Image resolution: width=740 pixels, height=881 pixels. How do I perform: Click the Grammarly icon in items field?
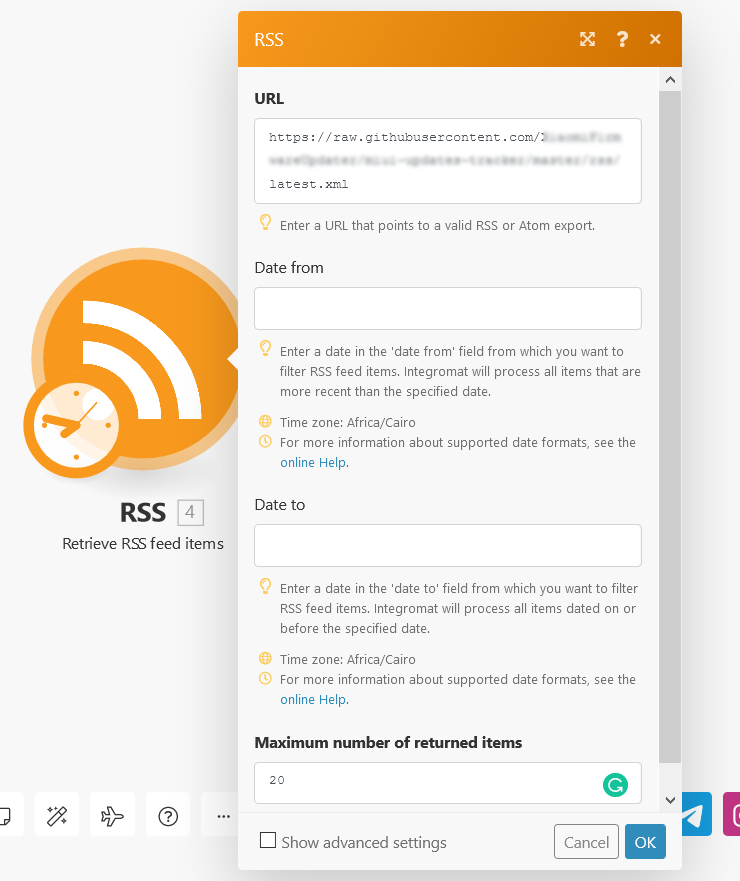tap(615, 784)
